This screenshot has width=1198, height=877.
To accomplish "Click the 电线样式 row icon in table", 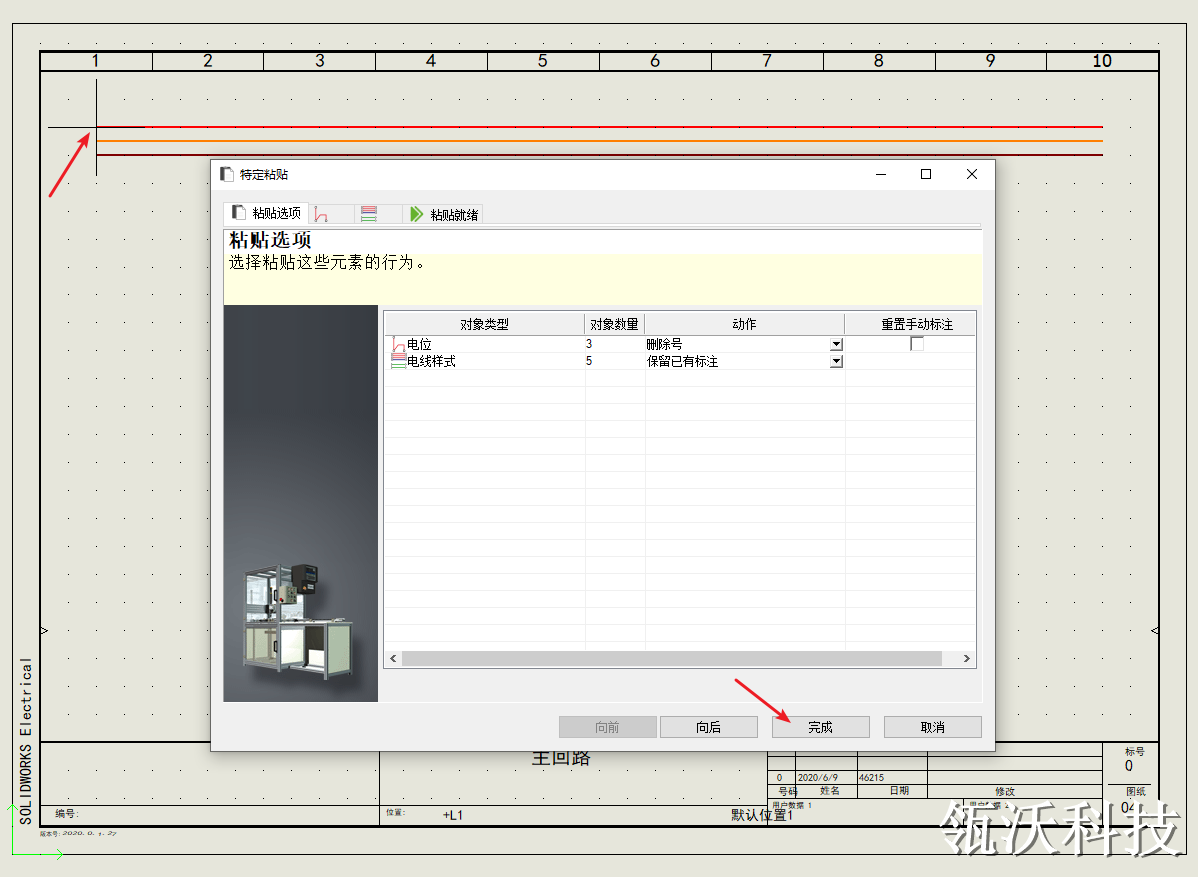I will [398, 361].
